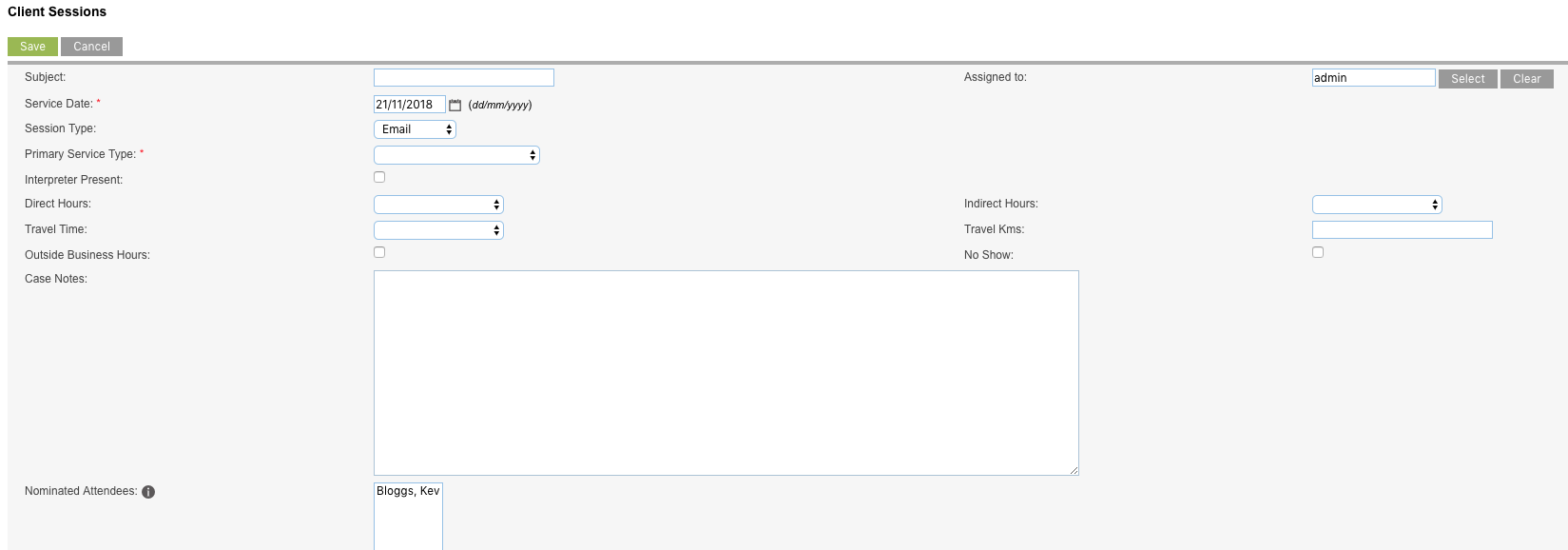Screen dimensions: 1568x550
Task: Open the Travel Time dropdown
Action: 438,230
